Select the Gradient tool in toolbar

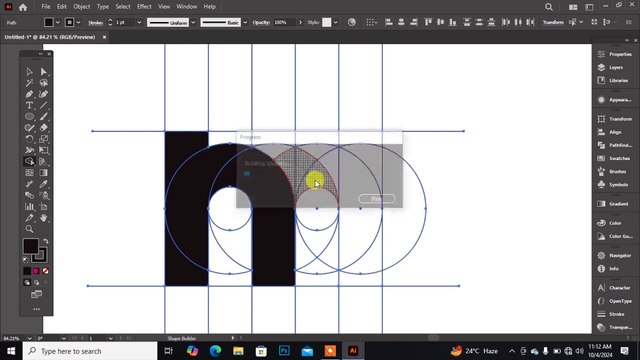43,173
